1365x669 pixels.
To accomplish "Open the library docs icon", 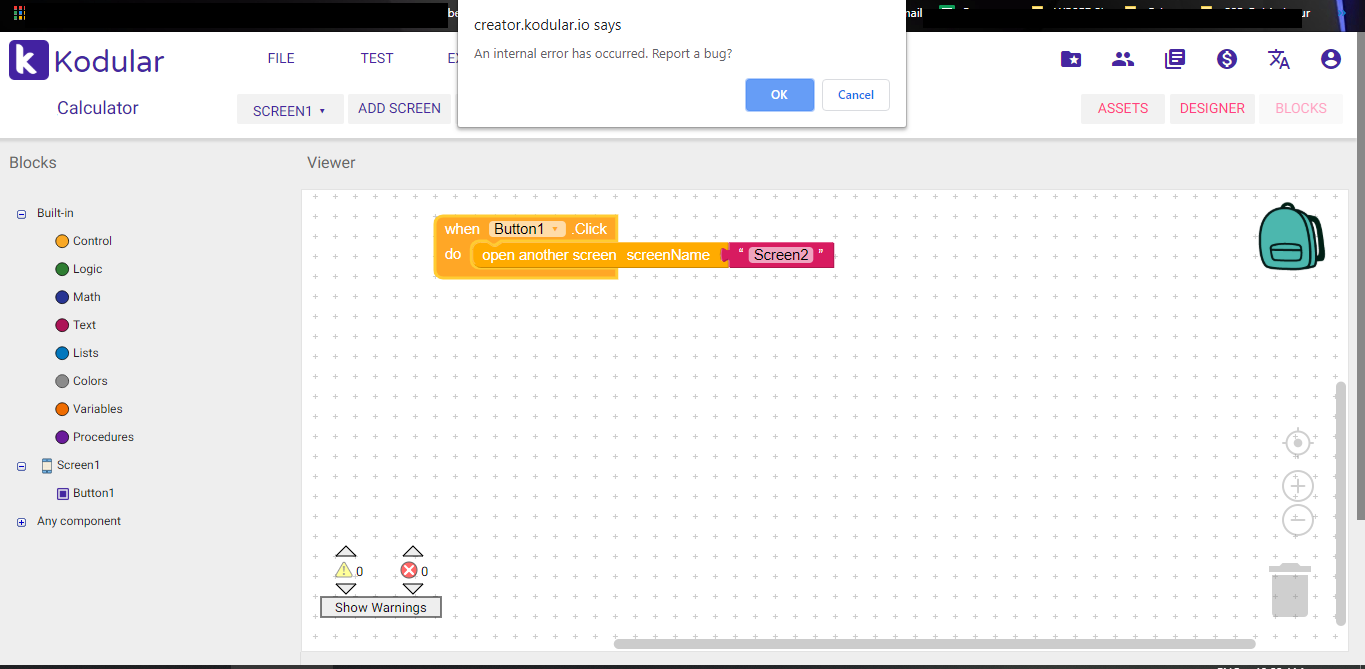I will 1175,59.
